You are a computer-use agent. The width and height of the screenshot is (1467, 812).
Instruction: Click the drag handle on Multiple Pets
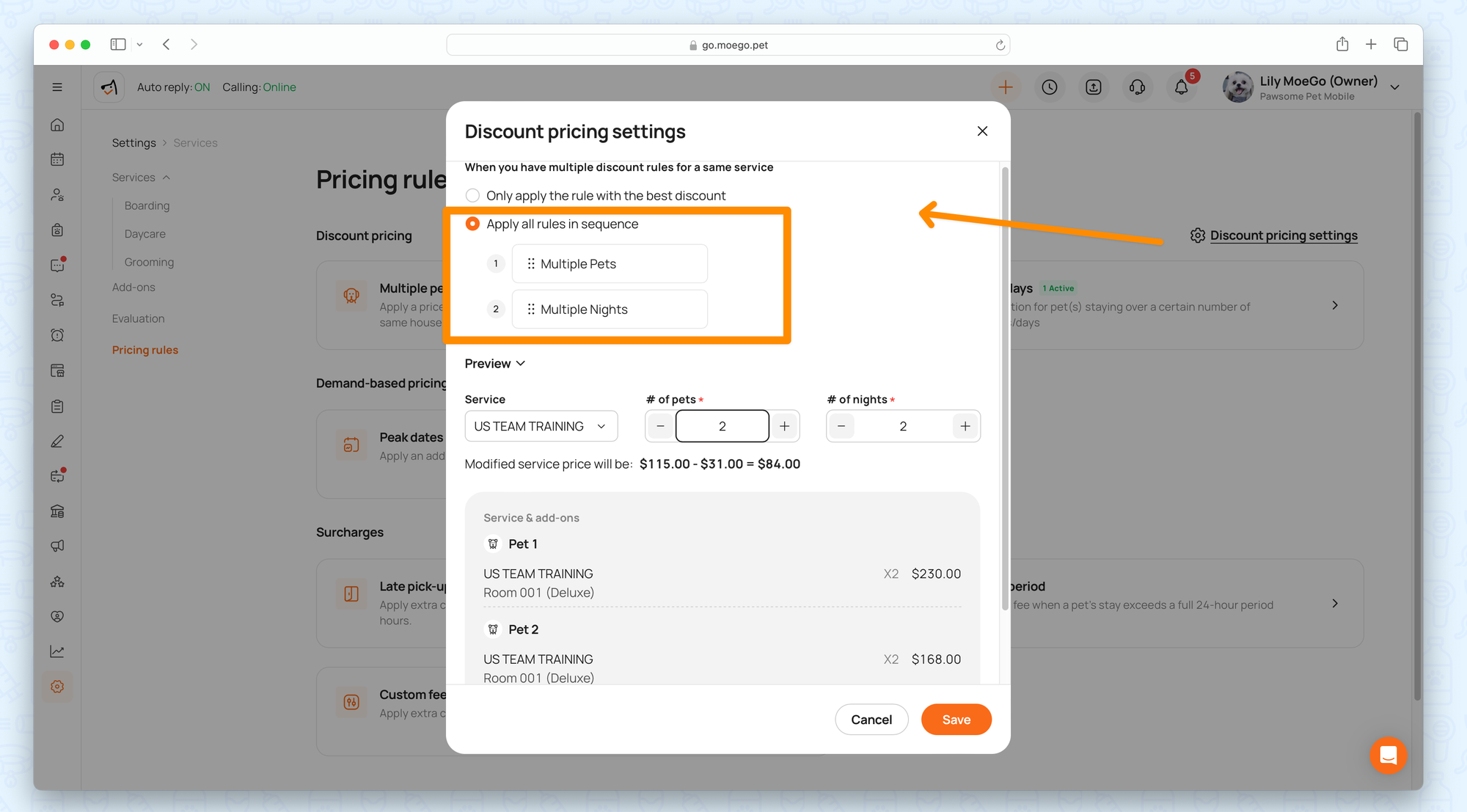click(531, 264)
